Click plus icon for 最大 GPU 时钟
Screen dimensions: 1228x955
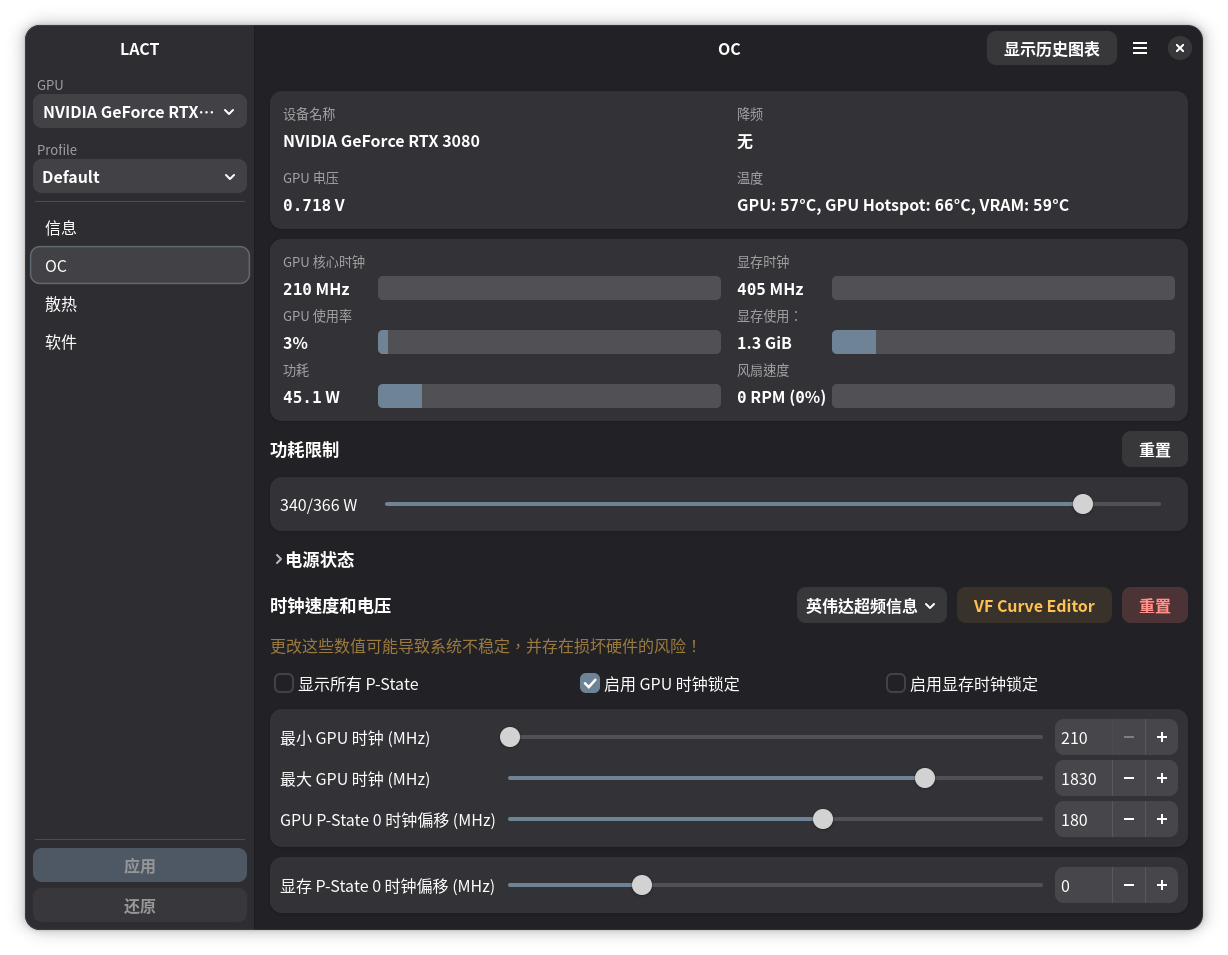[x=1161, y=778]
